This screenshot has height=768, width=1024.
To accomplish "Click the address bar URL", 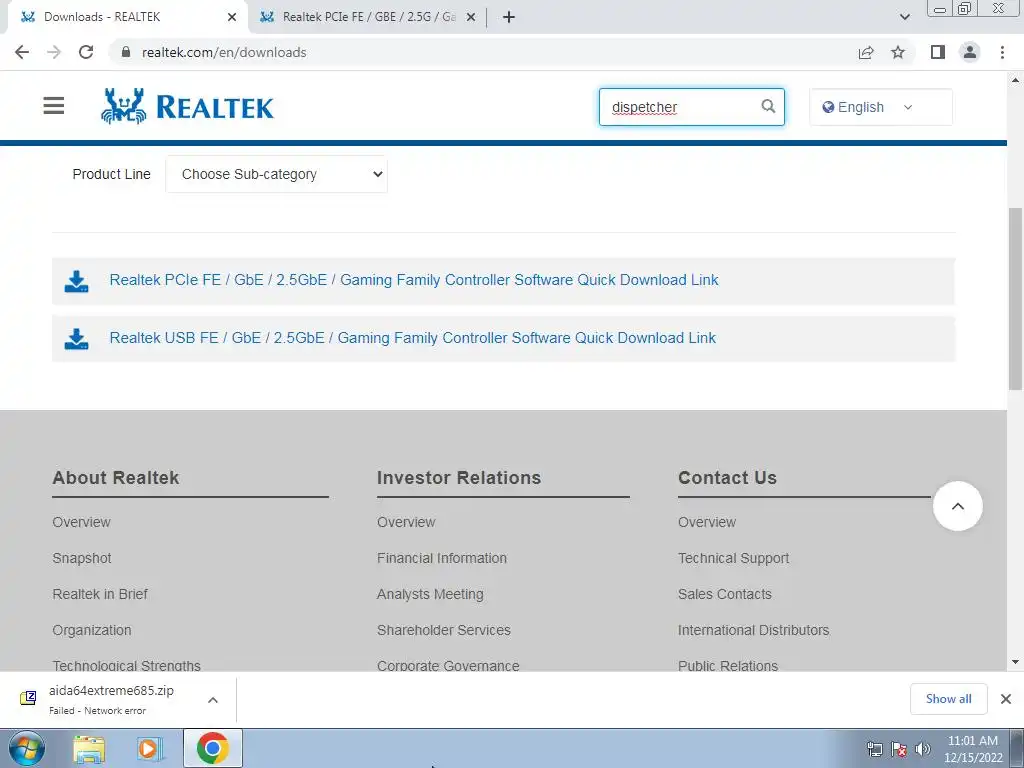I will coord(224,52).
